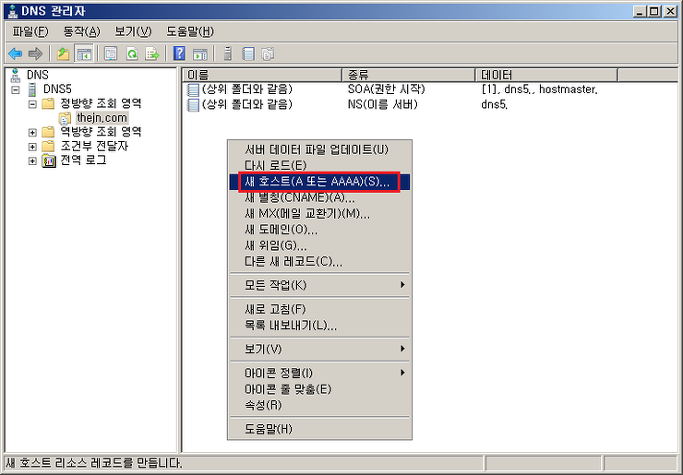Collapse the DNS5 server node

[x=16, y=90]
